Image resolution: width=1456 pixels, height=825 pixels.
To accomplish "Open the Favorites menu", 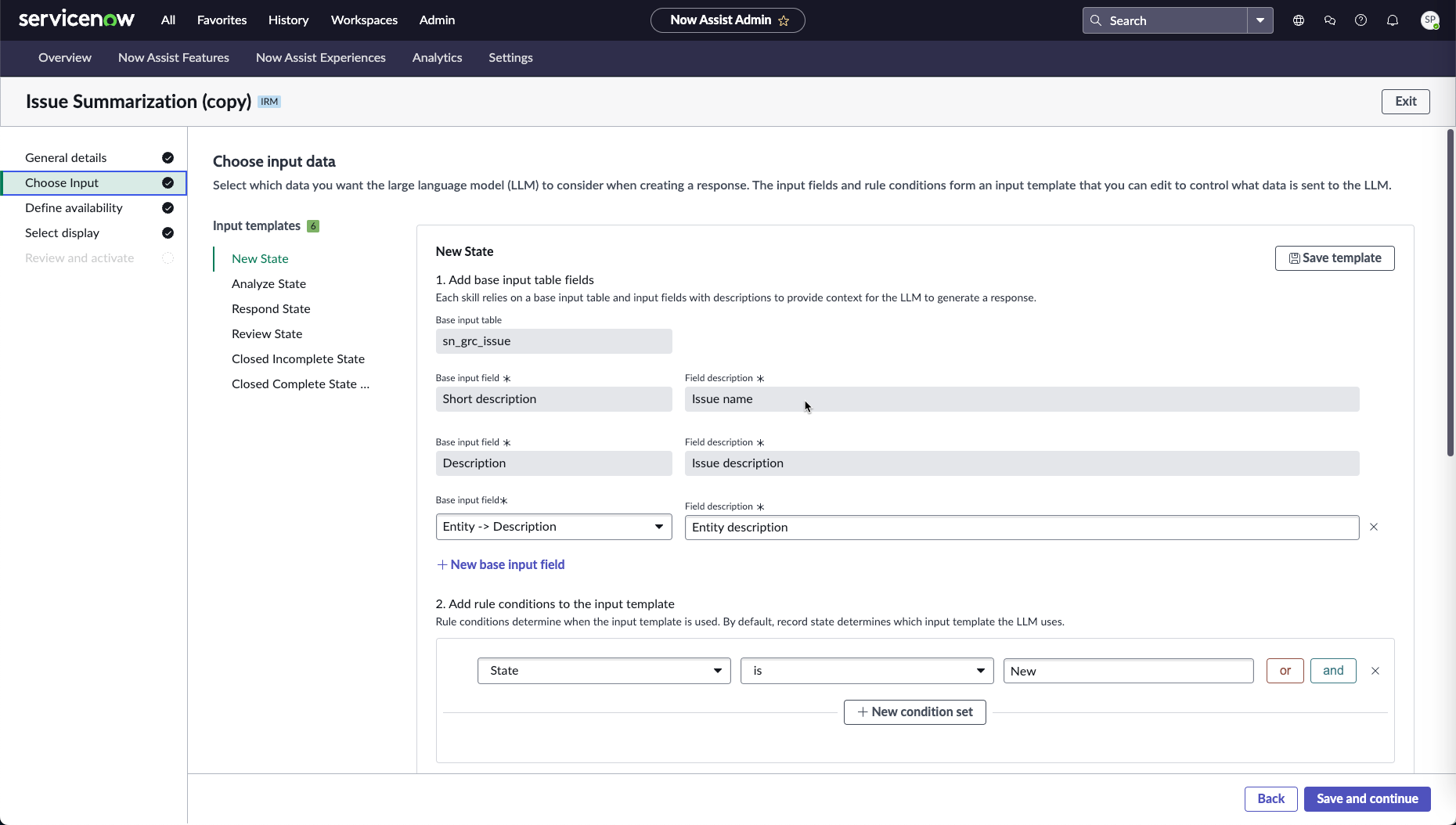I will tap(222, 20).
